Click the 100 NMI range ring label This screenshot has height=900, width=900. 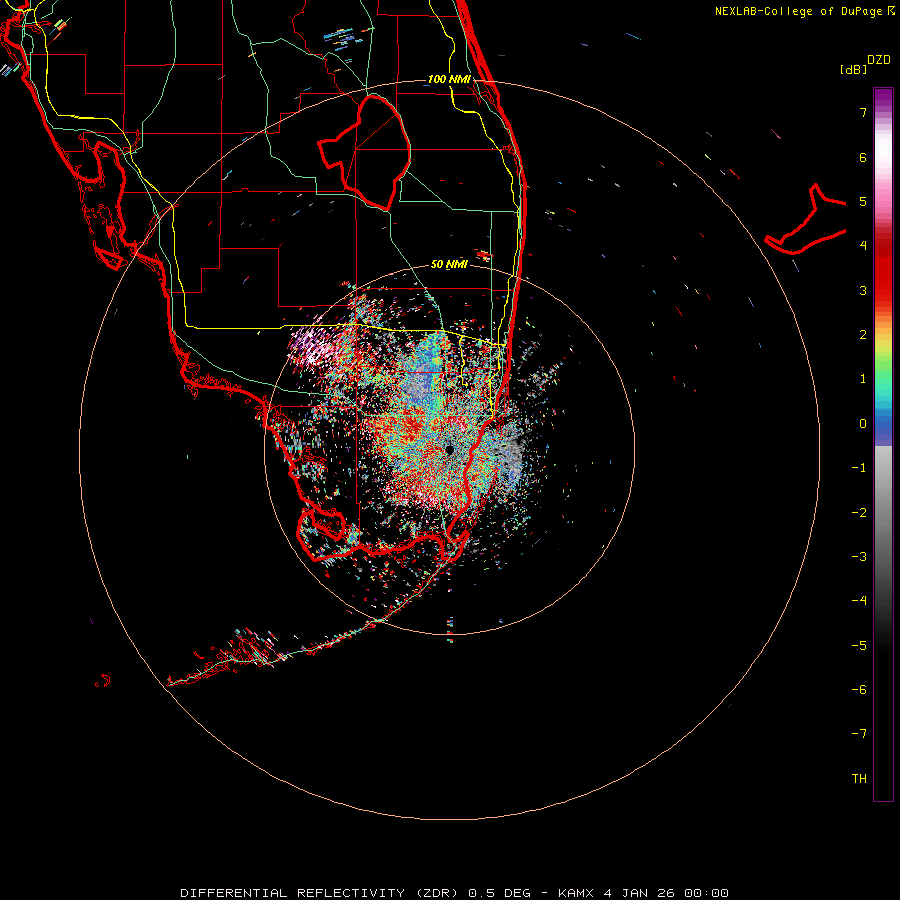click(449, 79)
